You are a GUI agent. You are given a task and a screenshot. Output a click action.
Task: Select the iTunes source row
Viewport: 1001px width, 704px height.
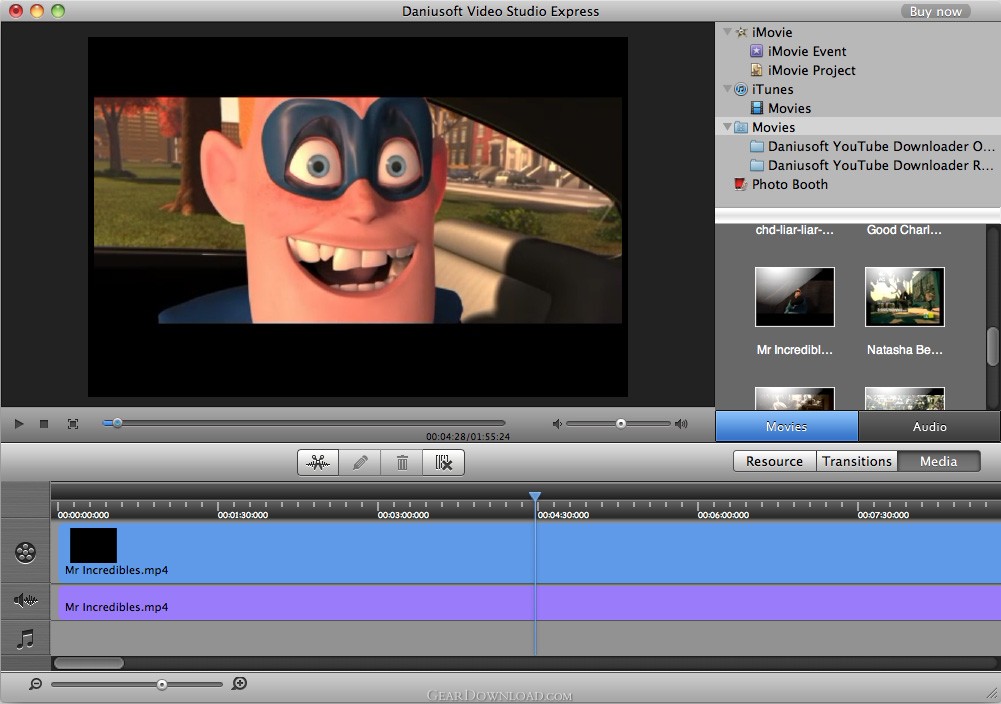(x=858, y=89)
